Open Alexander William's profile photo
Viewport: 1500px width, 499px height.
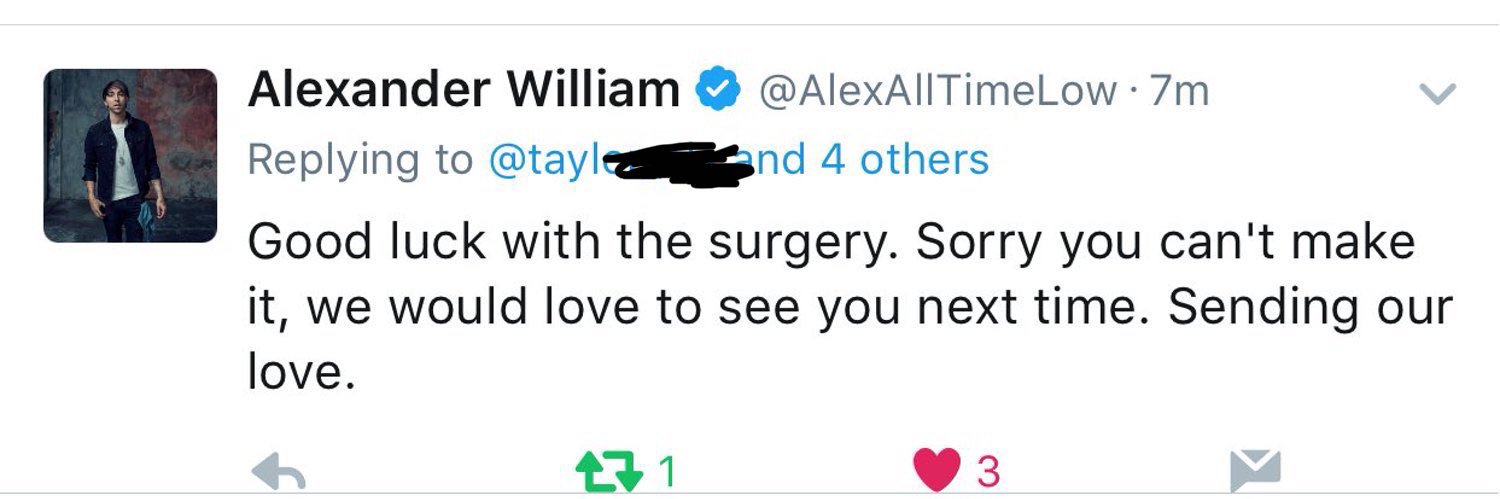coord(130,156)
